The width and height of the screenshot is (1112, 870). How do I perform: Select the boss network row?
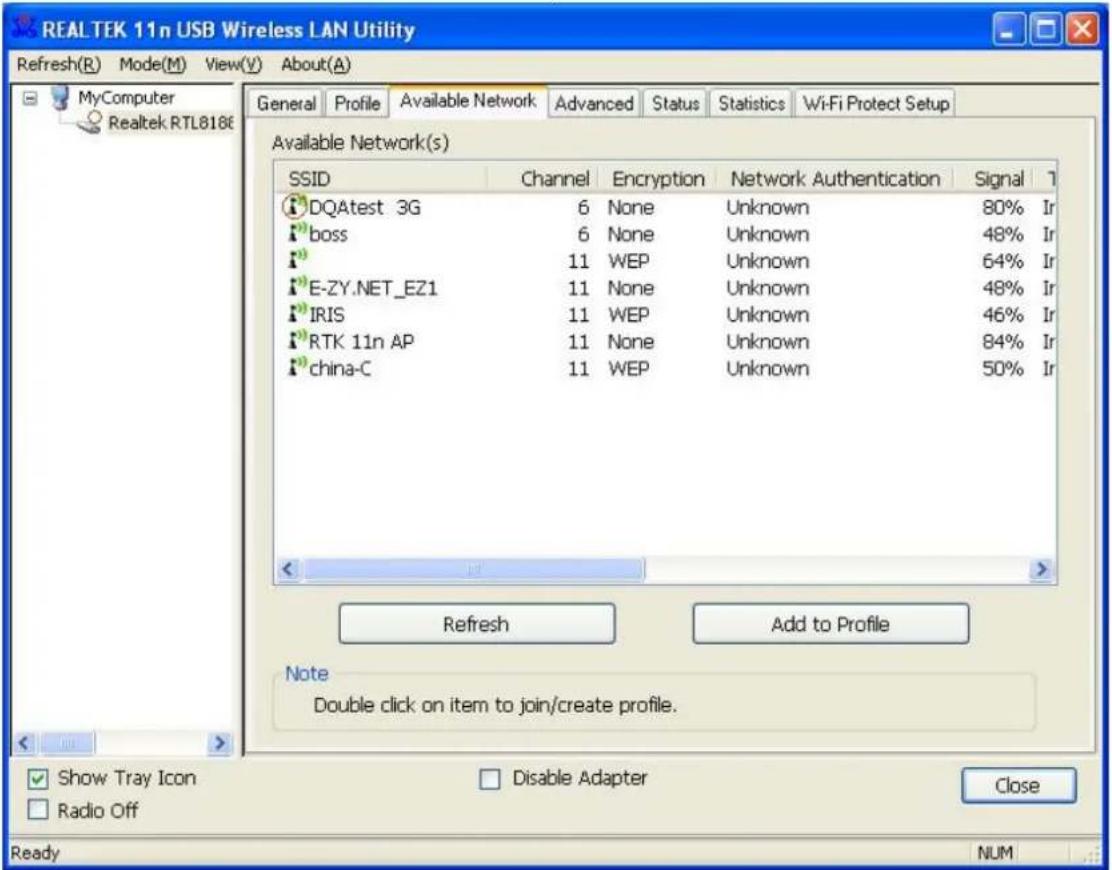click(x=665, y=234)
